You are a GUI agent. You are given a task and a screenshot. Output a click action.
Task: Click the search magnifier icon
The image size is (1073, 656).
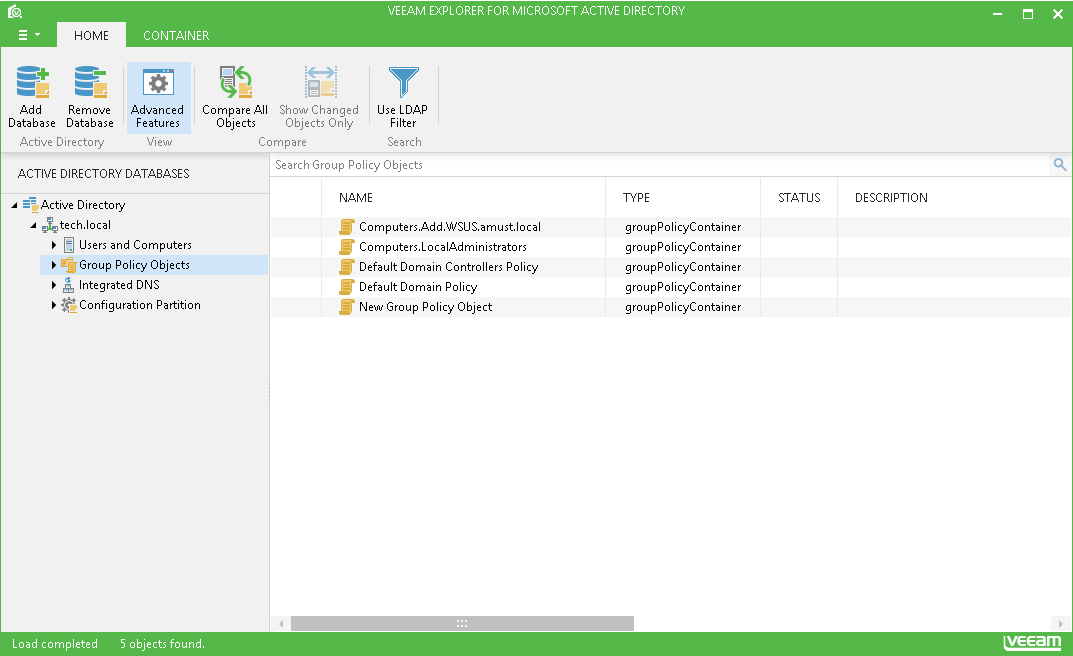coord(1059,164)
